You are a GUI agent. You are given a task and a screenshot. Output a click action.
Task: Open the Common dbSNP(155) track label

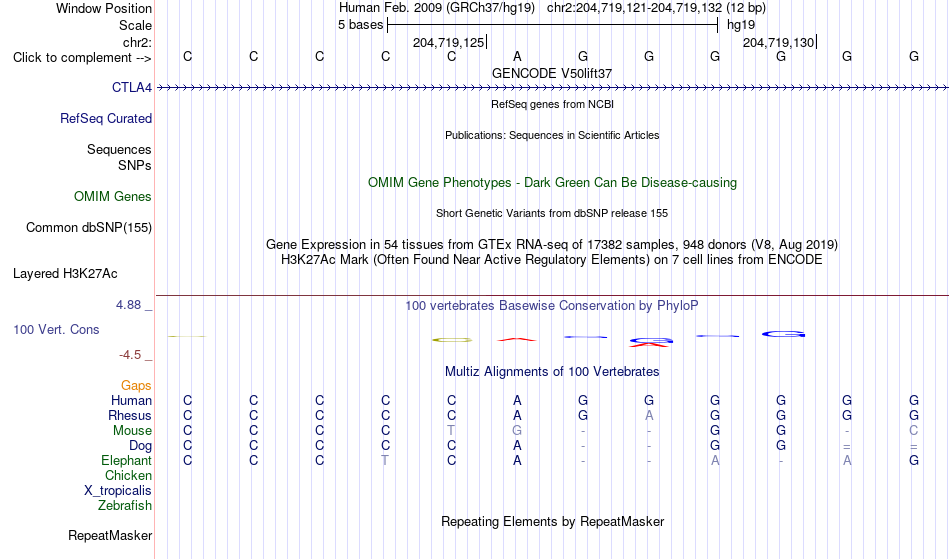point(89,228)
